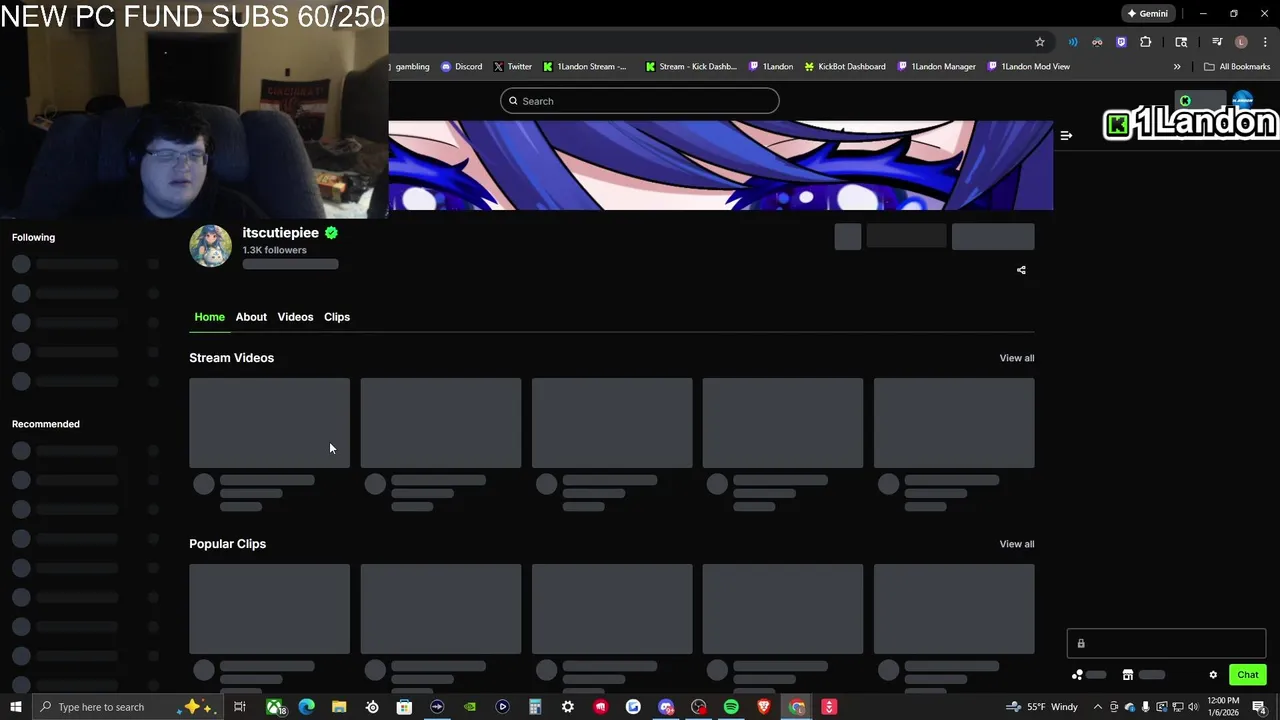Open the KickBot Dashboard bookmark
Image resolution: width=1280 pixels, height=720 pixels.
coord(845,67)
